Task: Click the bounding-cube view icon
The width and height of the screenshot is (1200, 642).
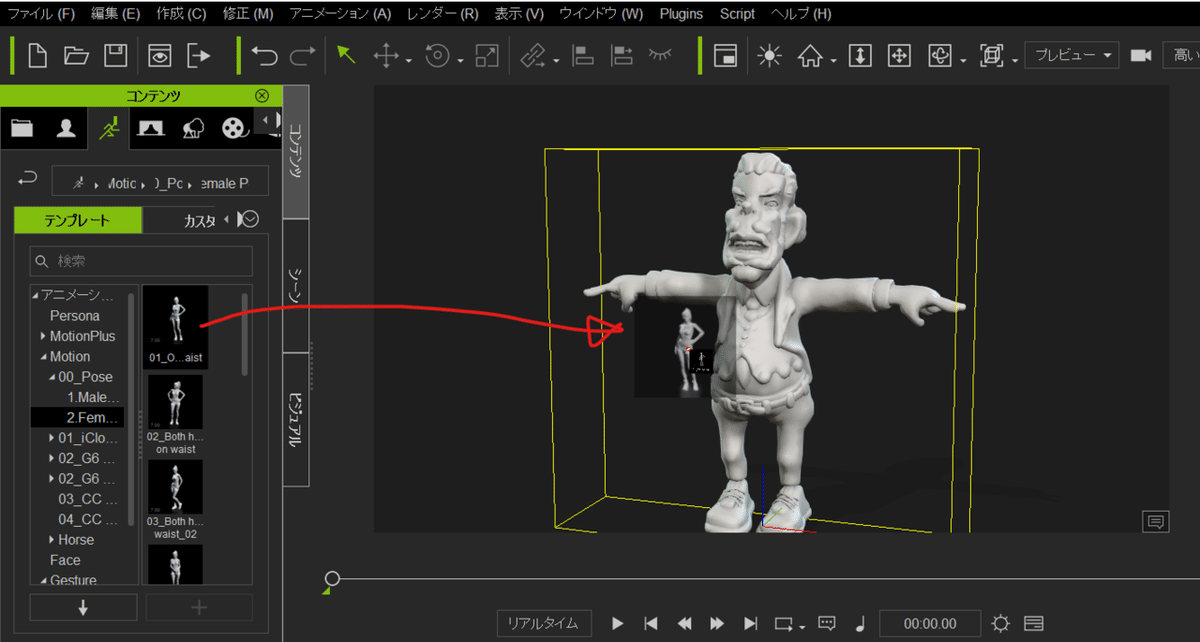Action: coord(992,56)
